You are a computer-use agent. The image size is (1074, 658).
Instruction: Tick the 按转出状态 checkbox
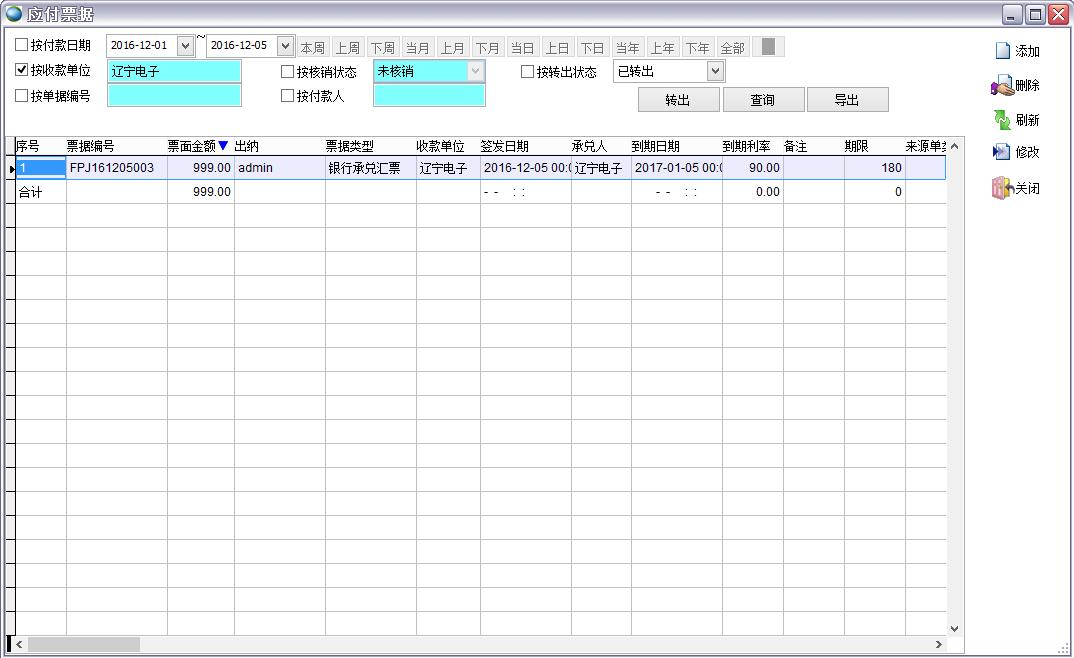[x=528, y=71]
